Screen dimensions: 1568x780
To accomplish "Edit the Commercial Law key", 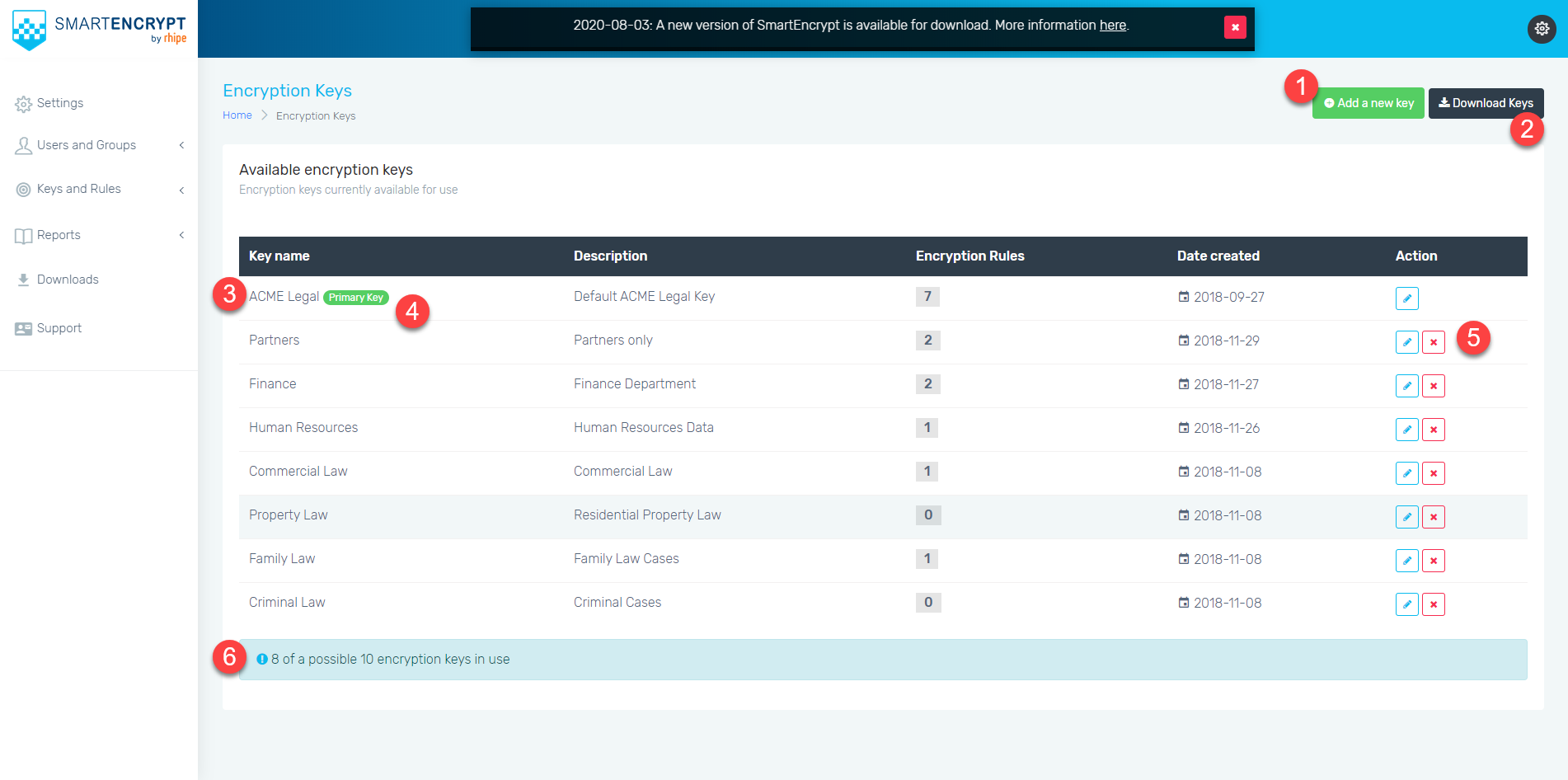I will (1406, 473).
